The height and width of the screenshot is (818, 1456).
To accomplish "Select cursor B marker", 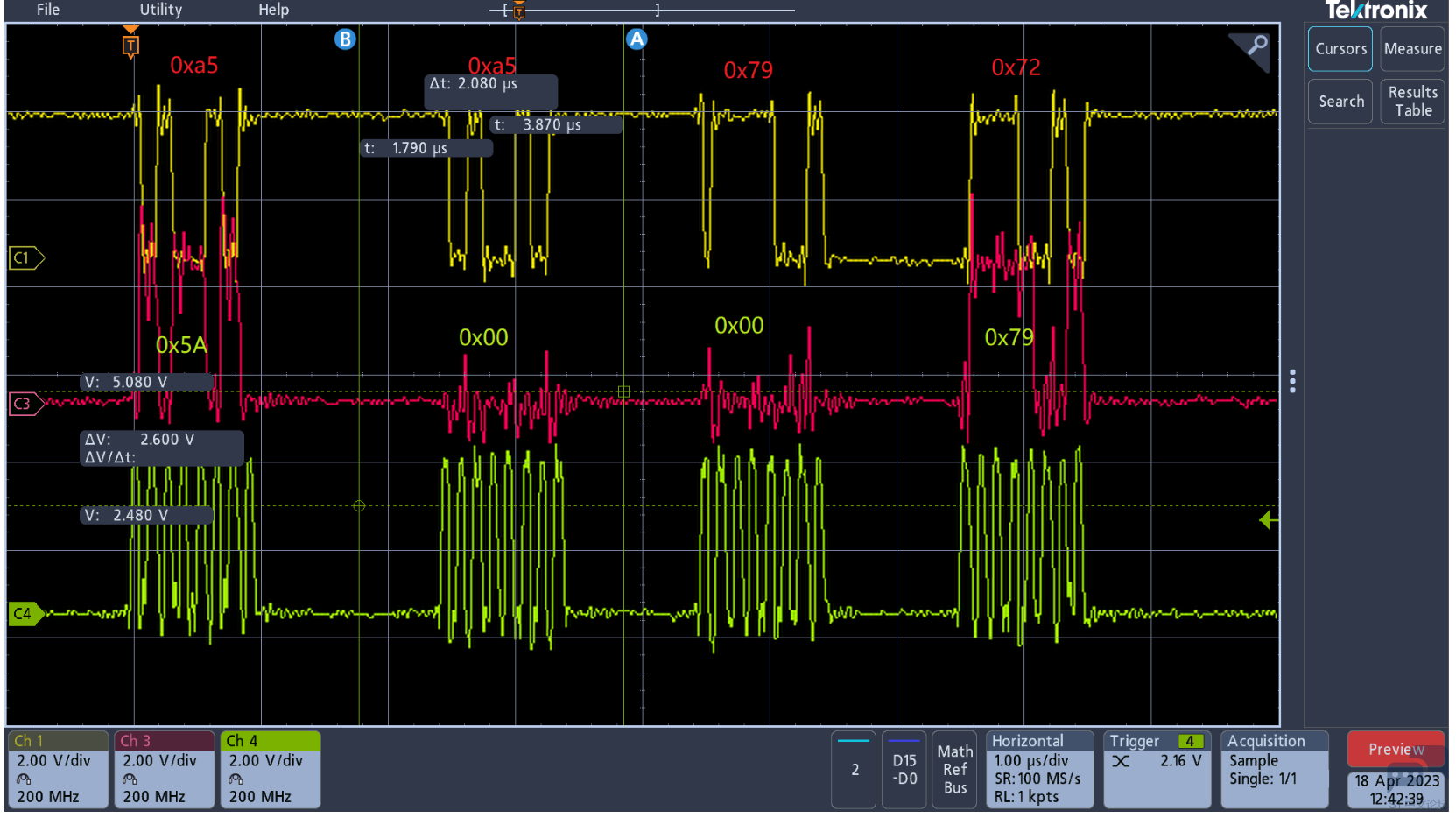I will pos(345,39).
